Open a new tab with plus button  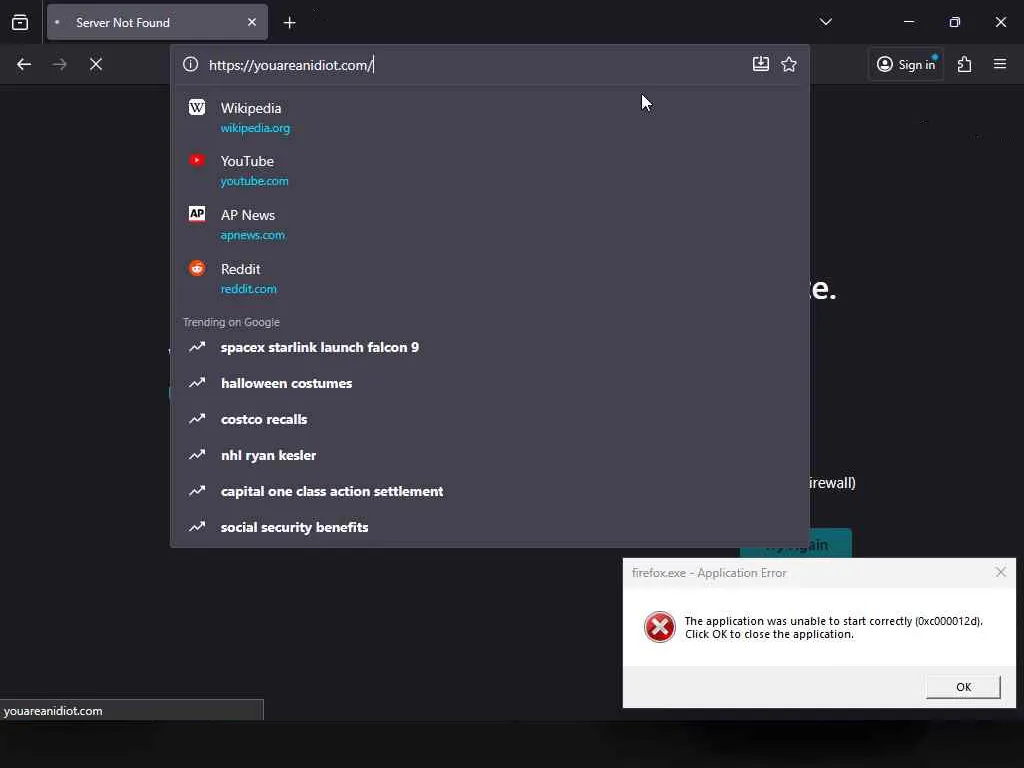pos(289,23)
